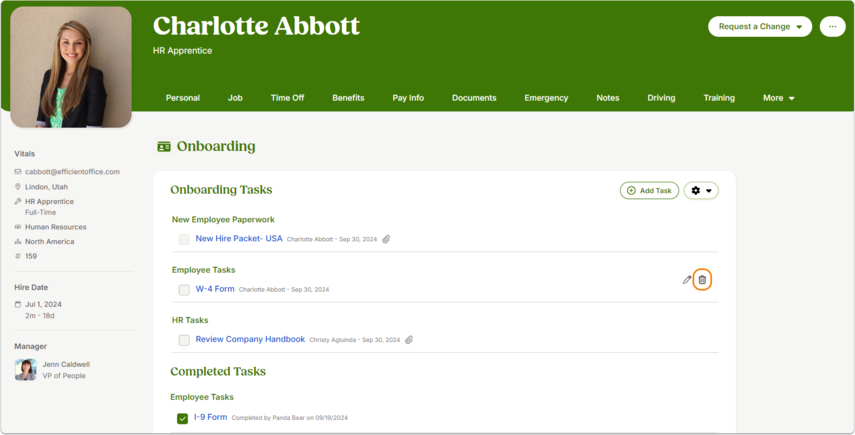855x435 pixels.
Task: Open the gear settings dropdown in Onboarding Tasks
Action: (701, 191)
